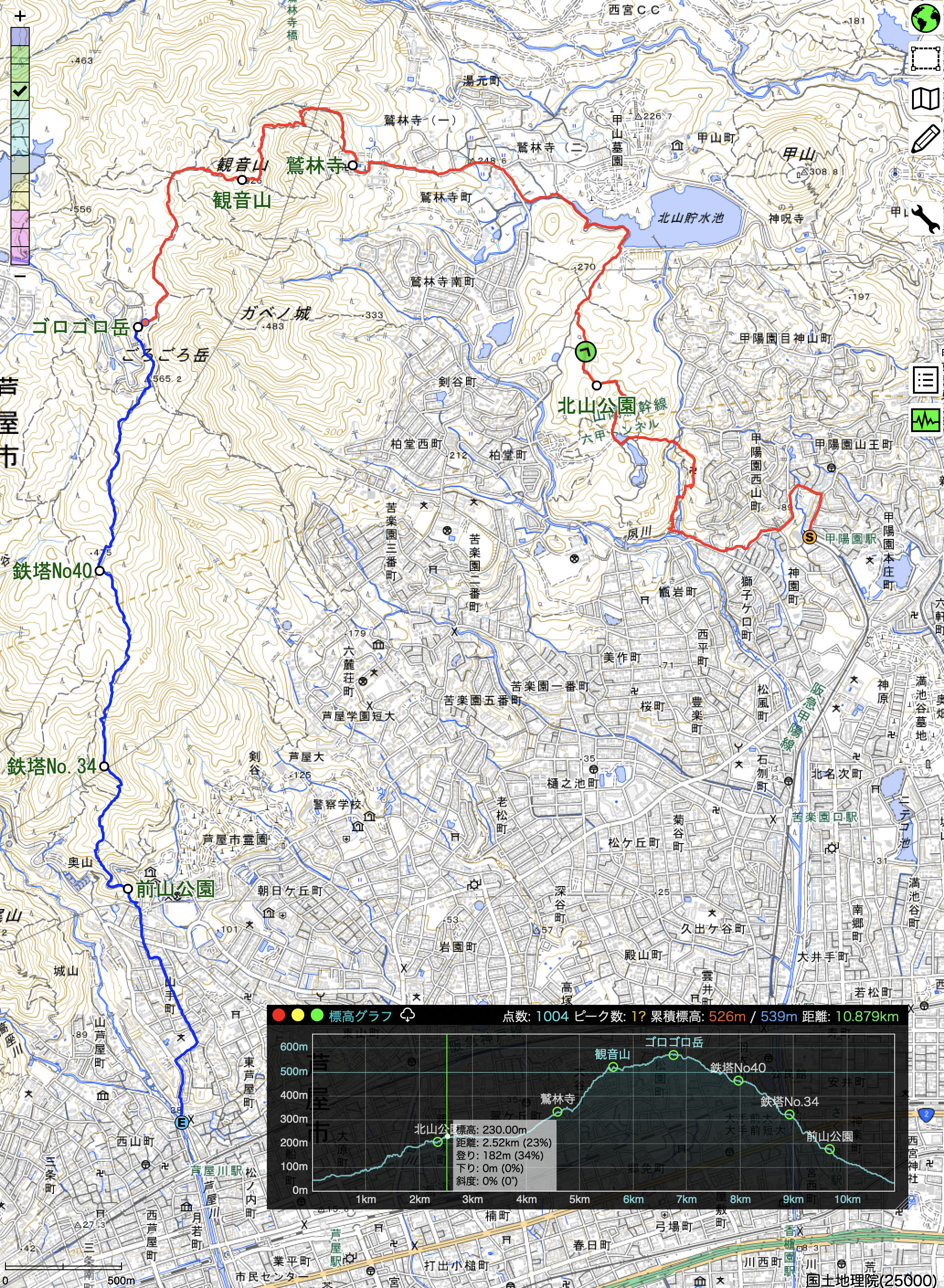Click the 600m axis label on graph
This screenshot has height=1288, width=944.
[294, 1046]
